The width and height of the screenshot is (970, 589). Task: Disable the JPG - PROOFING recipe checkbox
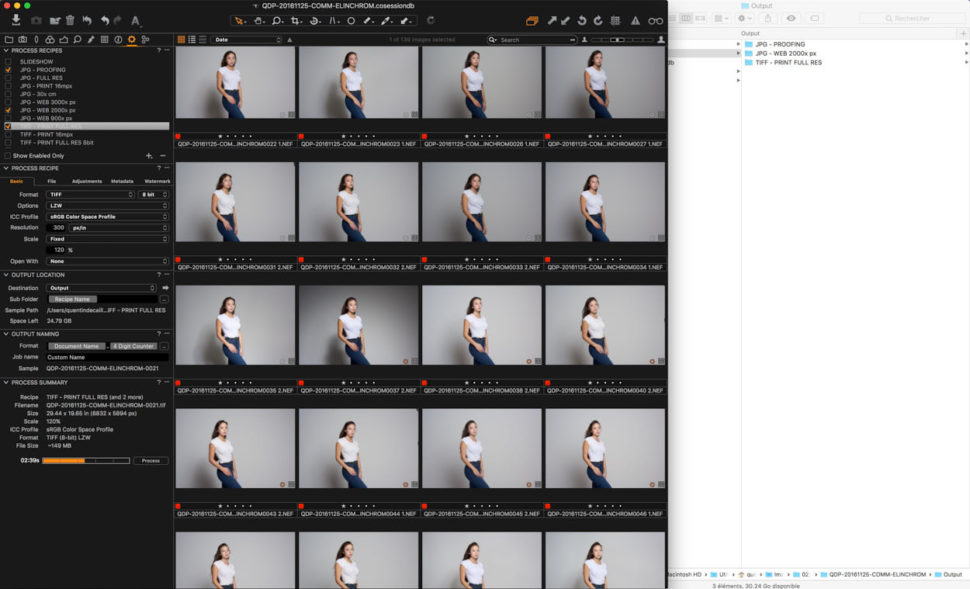(x=8, y=70)
